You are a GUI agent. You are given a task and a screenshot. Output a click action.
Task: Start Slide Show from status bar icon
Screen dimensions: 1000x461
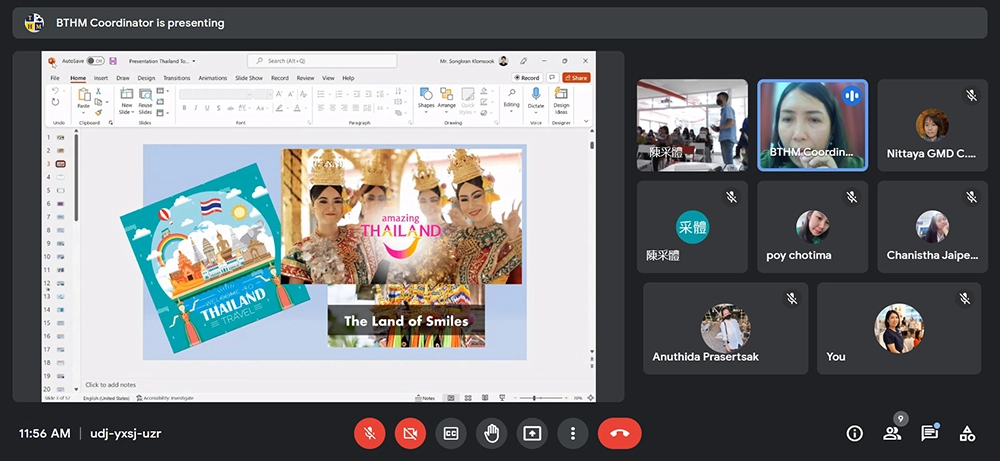pyautogui.click(x=501, y=398)
